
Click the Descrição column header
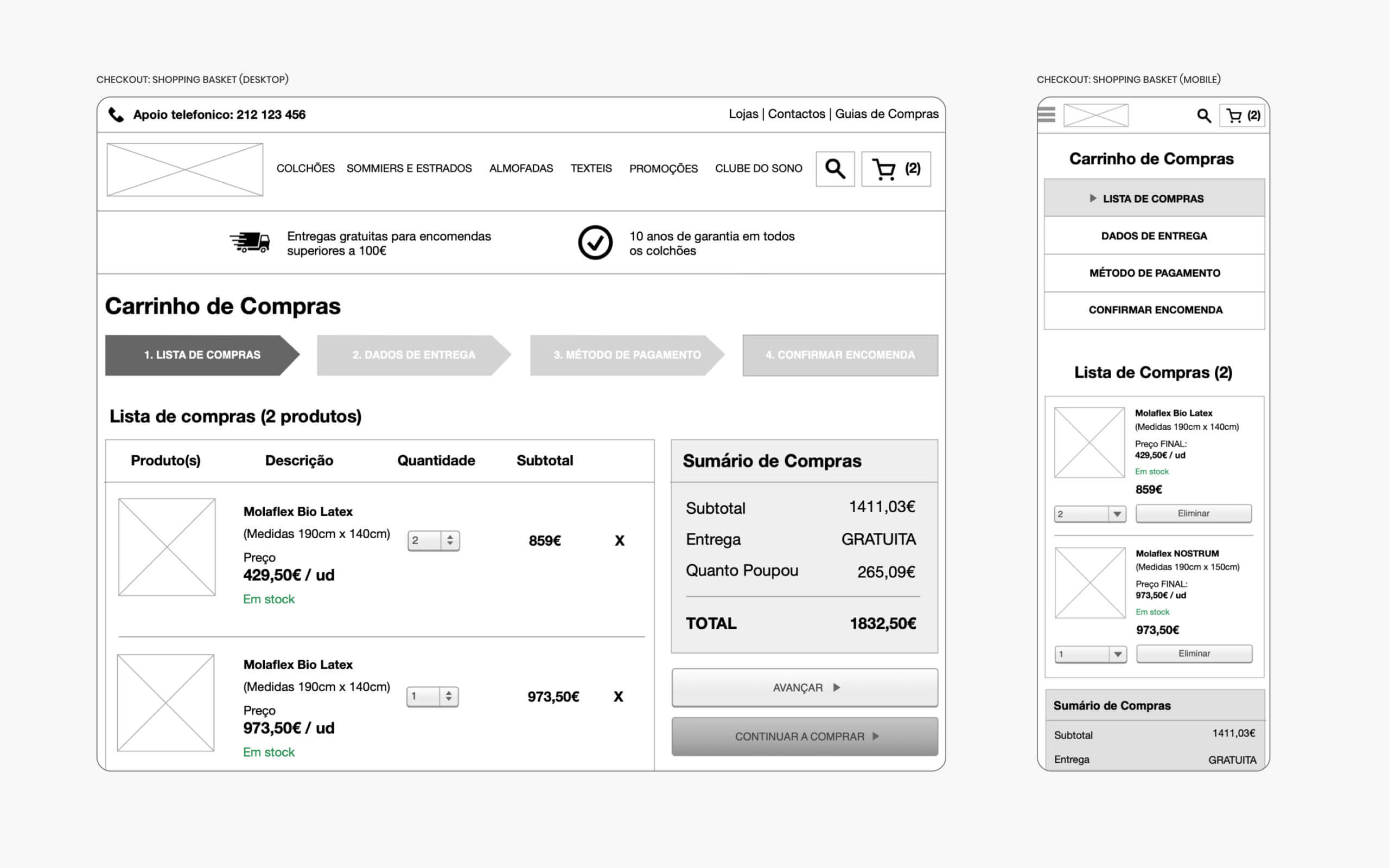pyautogui.click(x=299, y=461)
